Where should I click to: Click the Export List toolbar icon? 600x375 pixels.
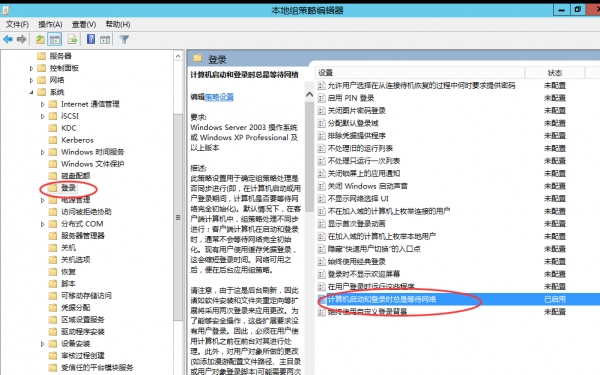72,39
